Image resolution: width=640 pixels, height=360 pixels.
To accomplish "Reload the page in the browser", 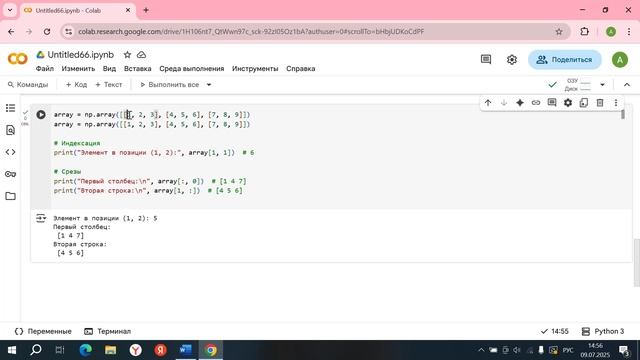I will coord(47,31).
